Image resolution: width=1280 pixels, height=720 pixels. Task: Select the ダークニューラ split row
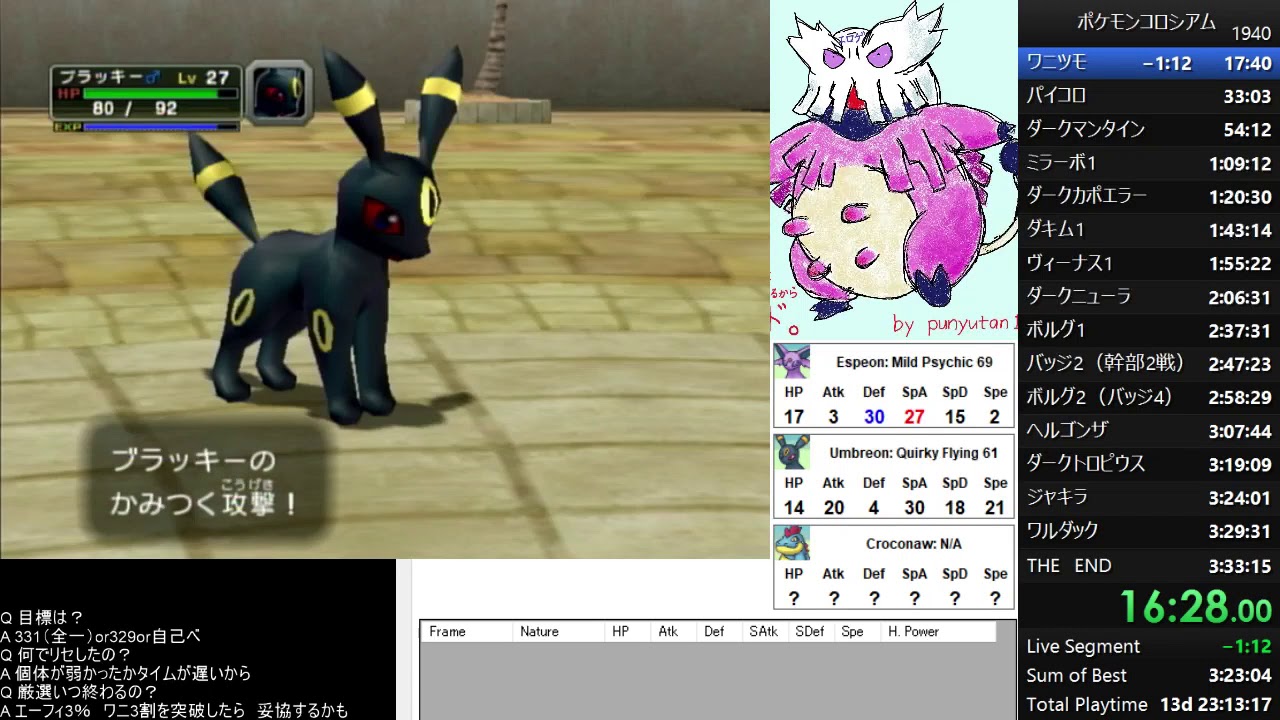[1149, 297]
